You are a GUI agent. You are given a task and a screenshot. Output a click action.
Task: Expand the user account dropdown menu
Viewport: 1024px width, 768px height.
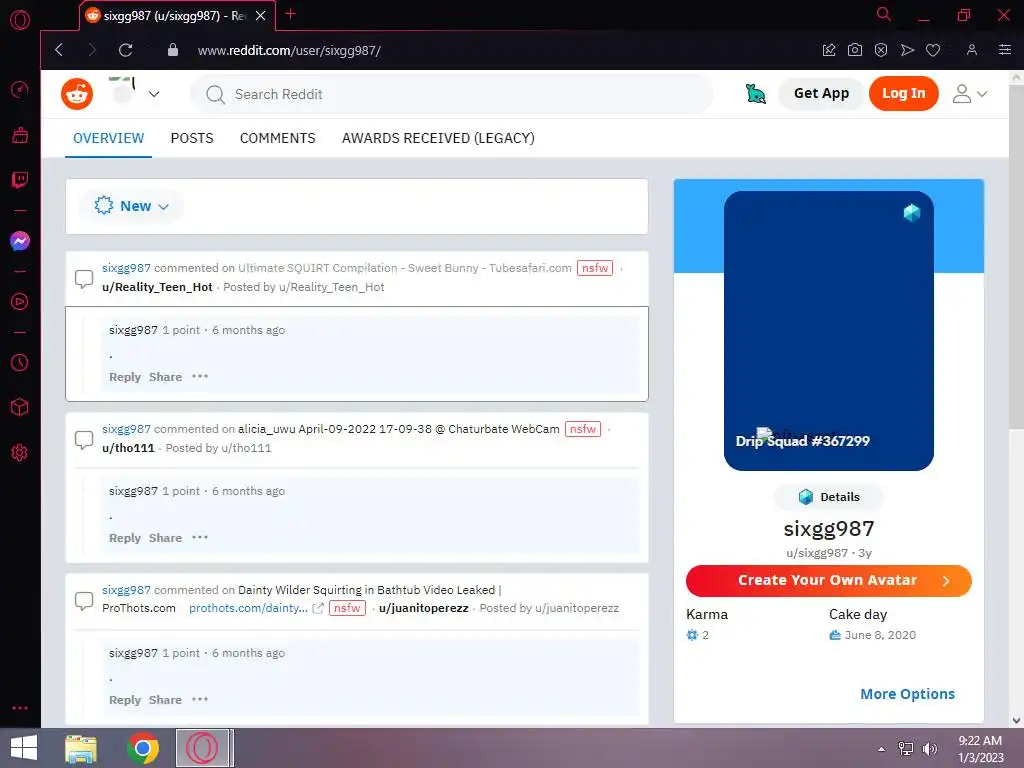pyautogui.click(x=970, y=94)
